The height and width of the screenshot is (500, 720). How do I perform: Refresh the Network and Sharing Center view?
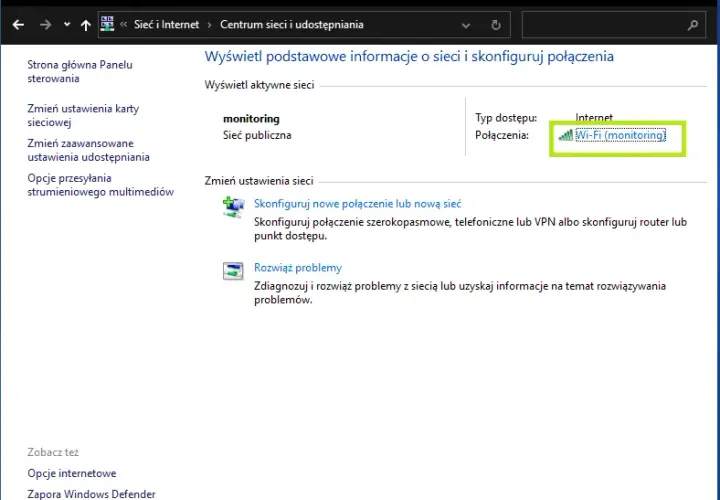coord(496,25)
